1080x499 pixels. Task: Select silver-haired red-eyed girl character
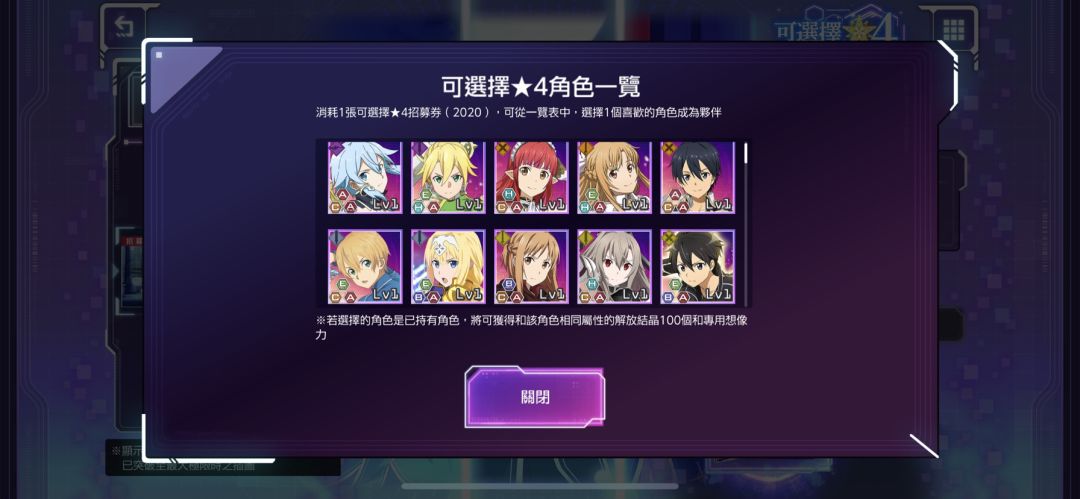pyautogui.click(x=615, y=267)
